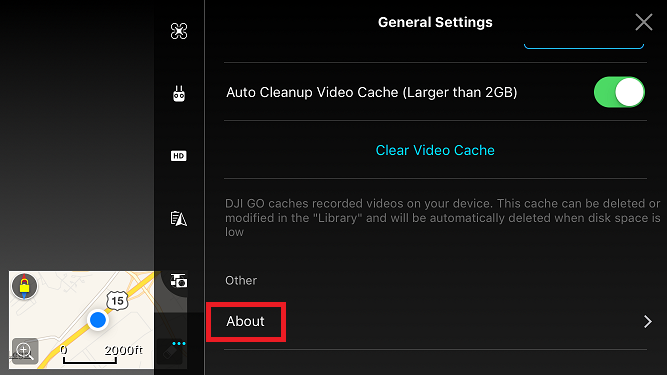Select the three-dot general settings icon
The width and height of the screenshot is (667, 375).
[x=179, y=344]
